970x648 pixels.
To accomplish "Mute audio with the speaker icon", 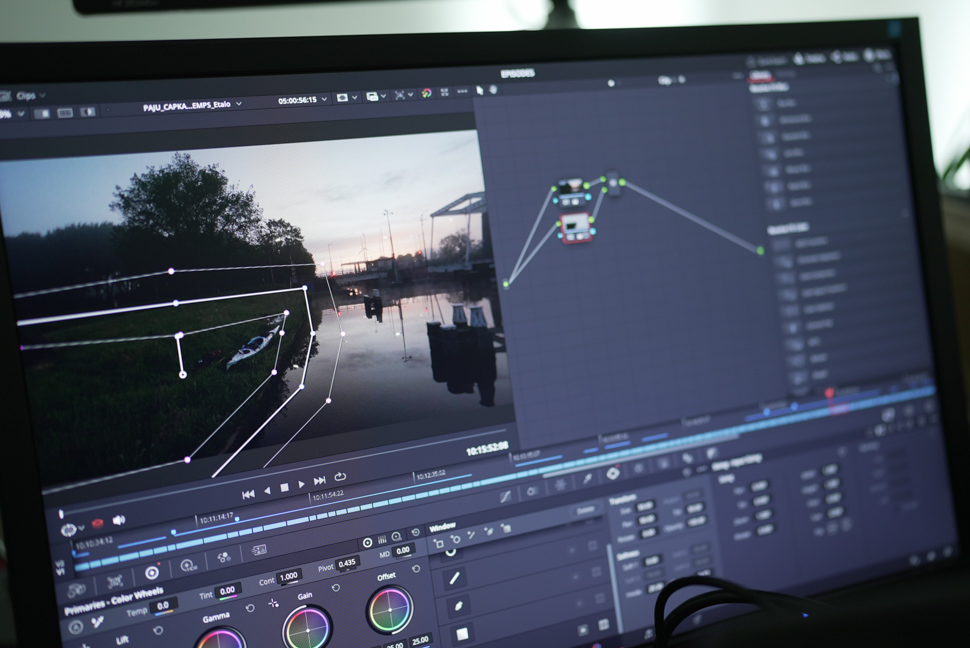I will [x=118, y=520].
